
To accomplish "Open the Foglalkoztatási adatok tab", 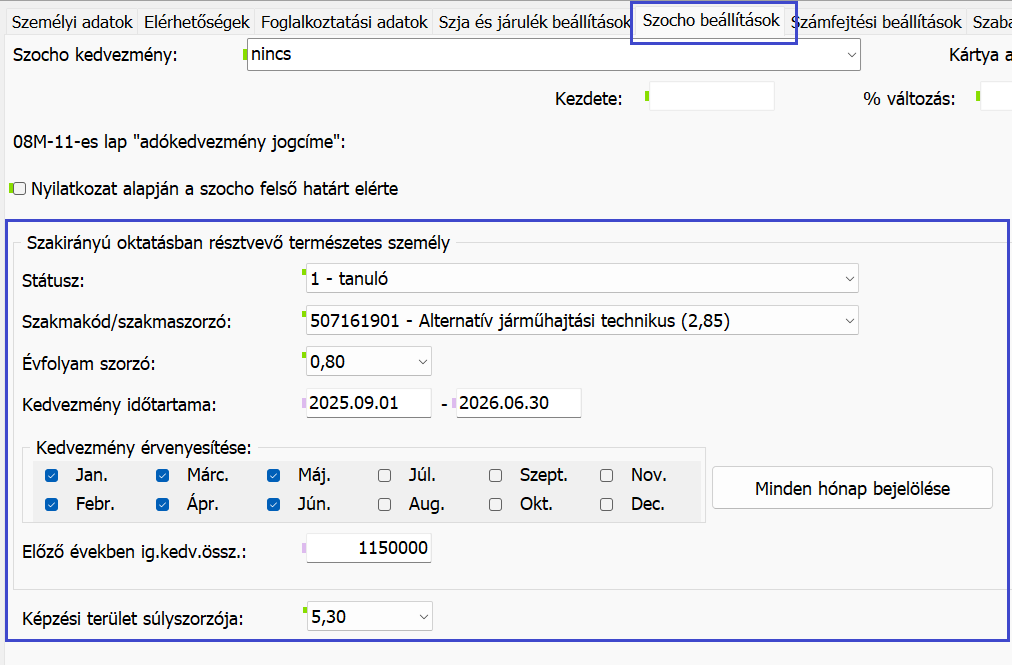I will pos(344,22).
